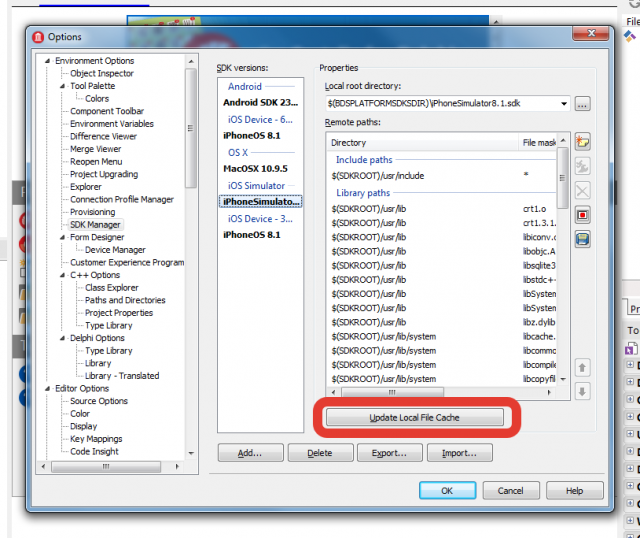Click the move path up arrow icon

coord(582,368)
